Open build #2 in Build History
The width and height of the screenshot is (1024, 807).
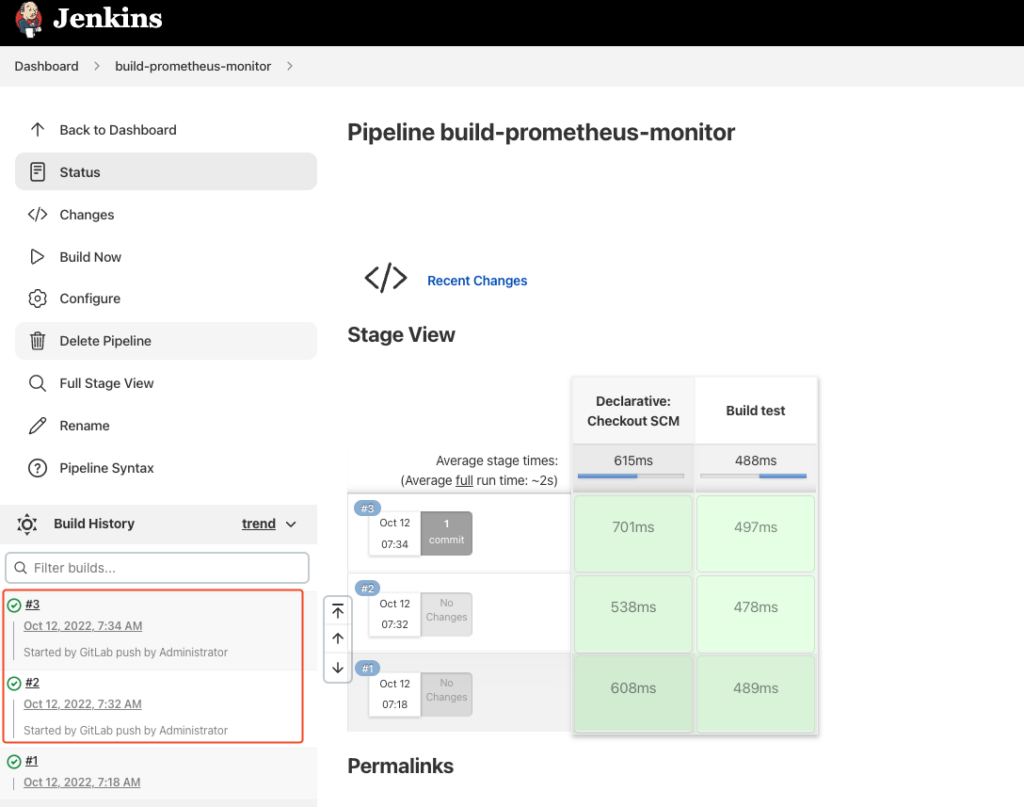pyautogui.click(x=32, y=683)
